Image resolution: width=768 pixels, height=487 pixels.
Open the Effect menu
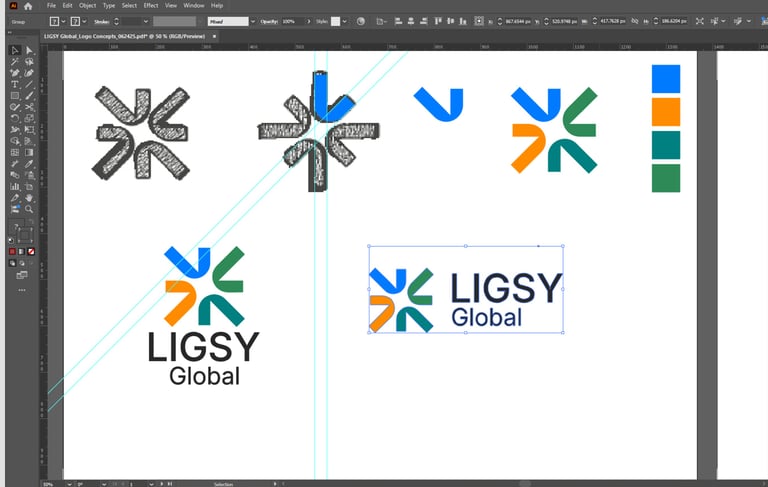pyautogui.click(x=151, y=6)
